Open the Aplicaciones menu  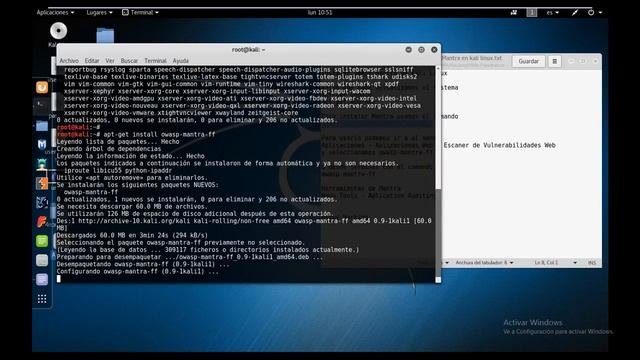(x=56, y=13)
